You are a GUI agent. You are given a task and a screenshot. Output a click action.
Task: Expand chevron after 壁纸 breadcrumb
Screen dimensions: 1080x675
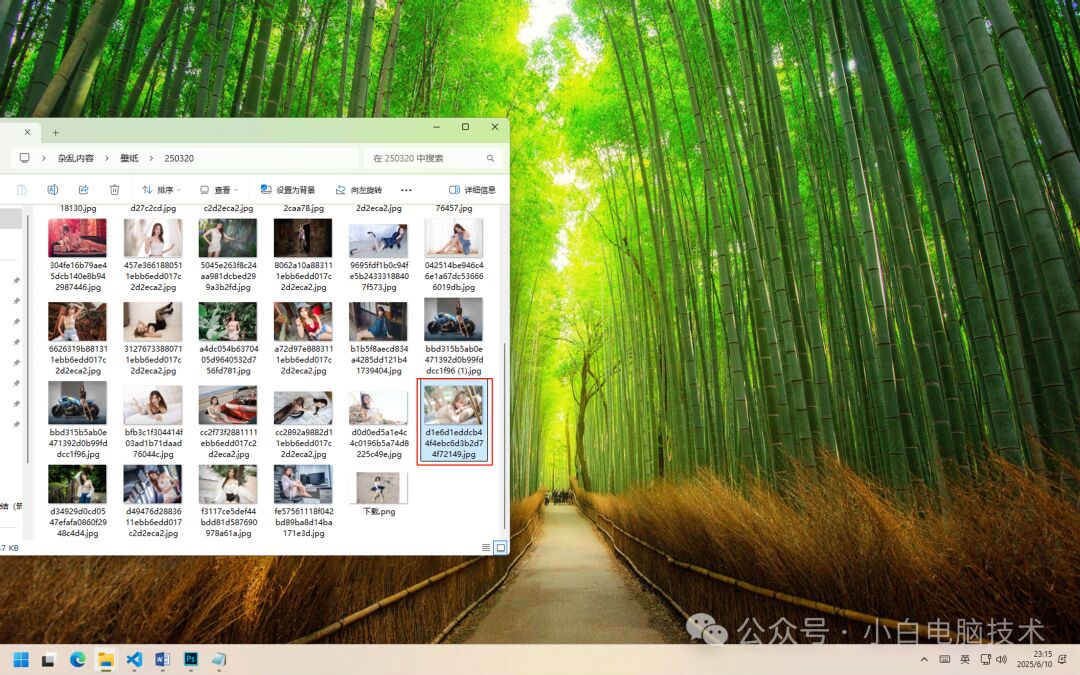pos(151,158)
